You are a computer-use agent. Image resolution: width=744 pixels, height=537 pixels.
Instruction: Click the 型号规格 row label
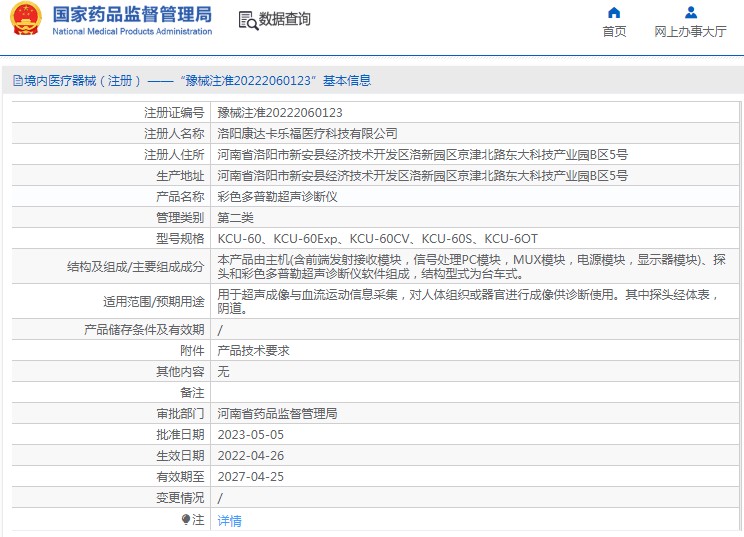(180, 239)
